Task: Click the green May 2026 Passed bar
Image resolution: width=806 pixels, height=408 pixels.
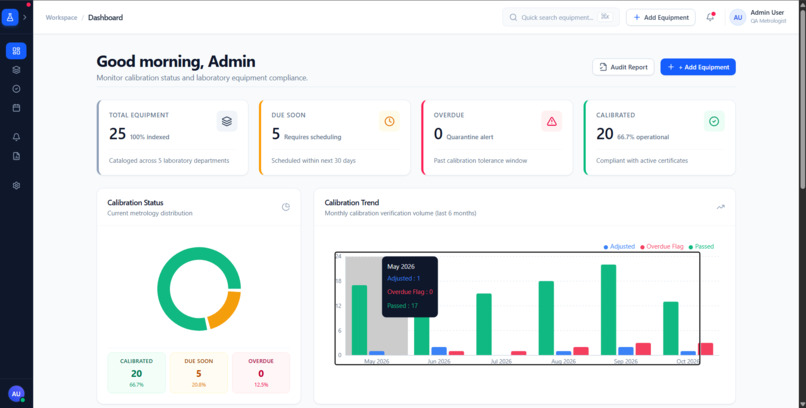Action: coord(359,320)
